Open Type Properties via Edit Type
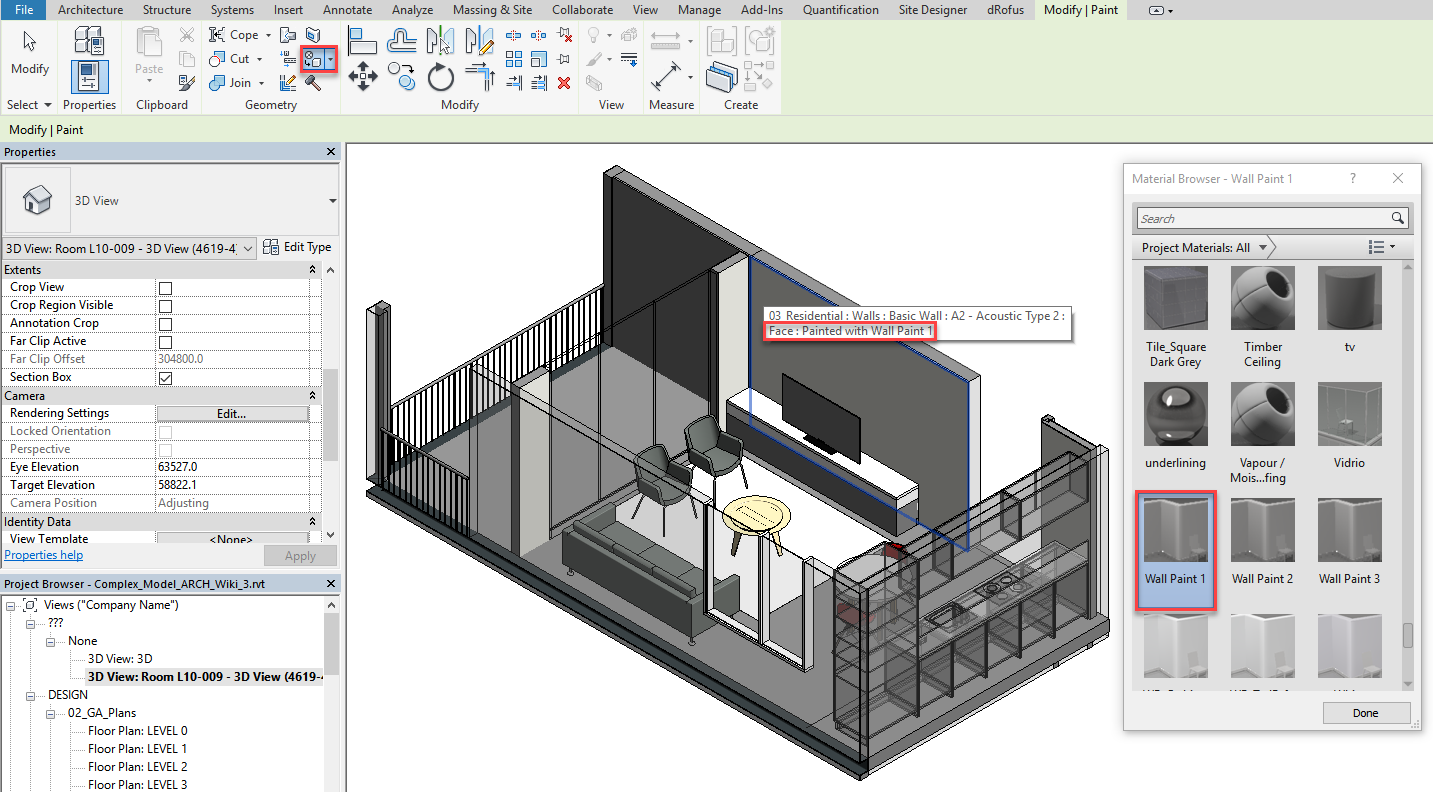 point(297,247)
